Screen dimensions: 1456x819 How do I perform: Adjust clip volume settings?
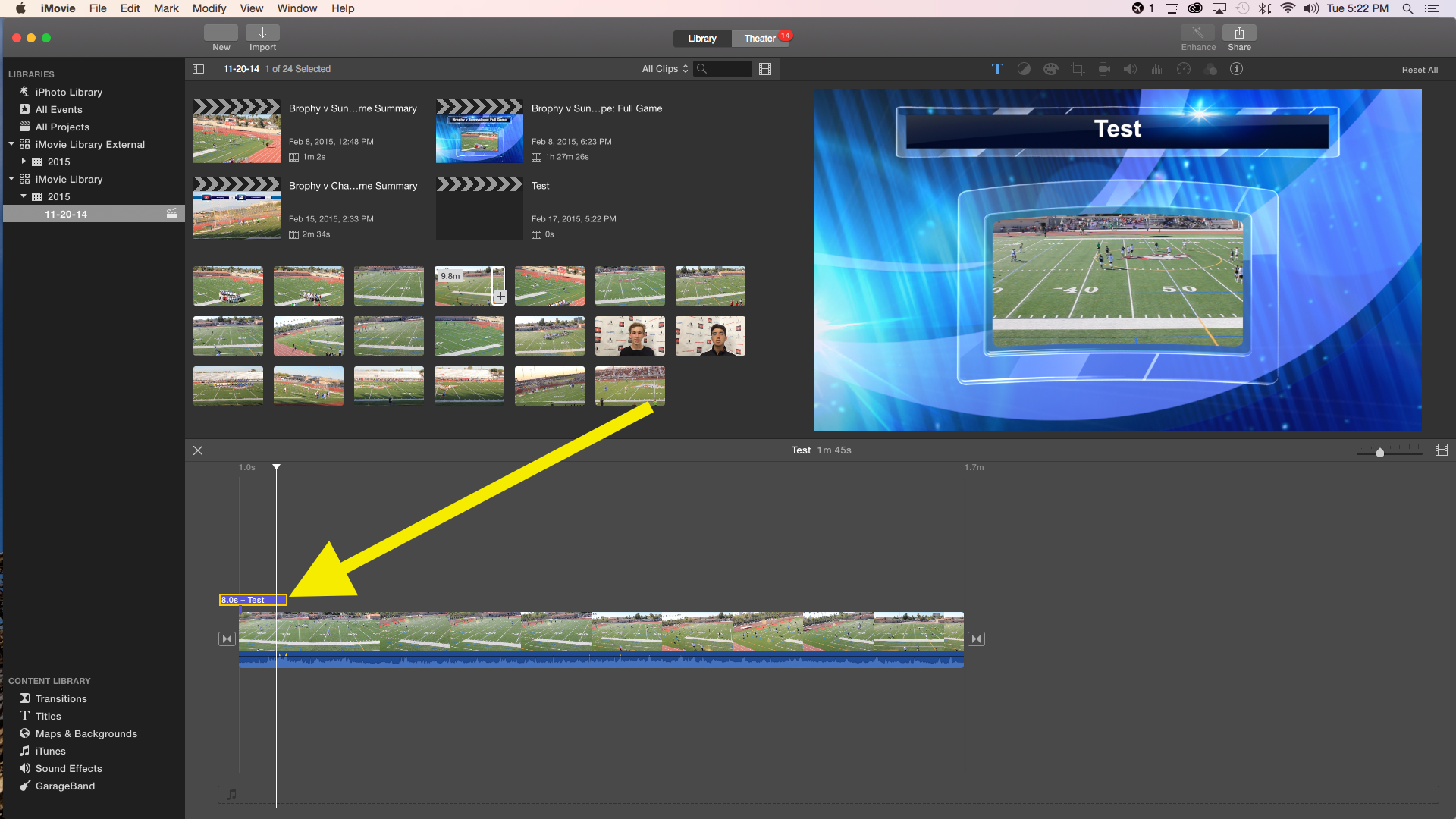point(1130,69)
